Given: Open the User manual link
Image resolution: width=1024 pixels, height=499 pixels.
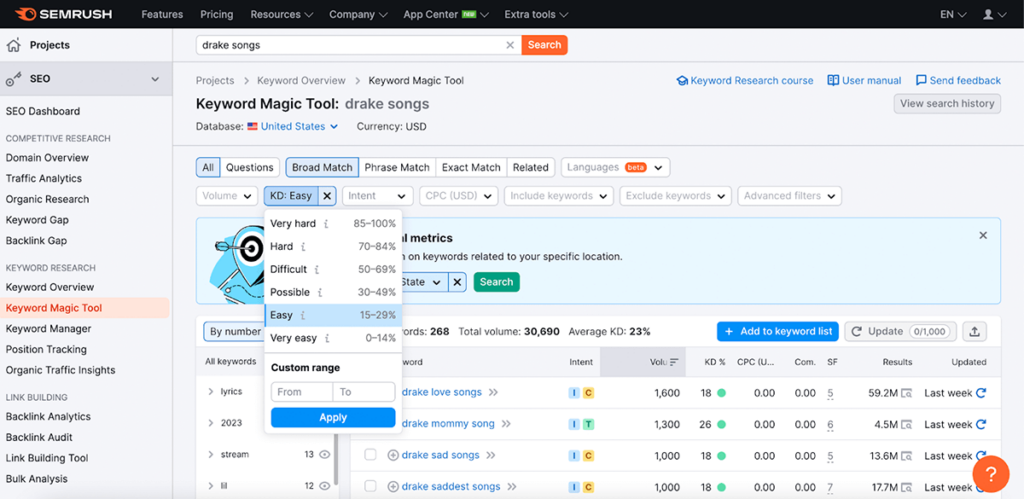Looking at the screenshot, I should point(864,80).
